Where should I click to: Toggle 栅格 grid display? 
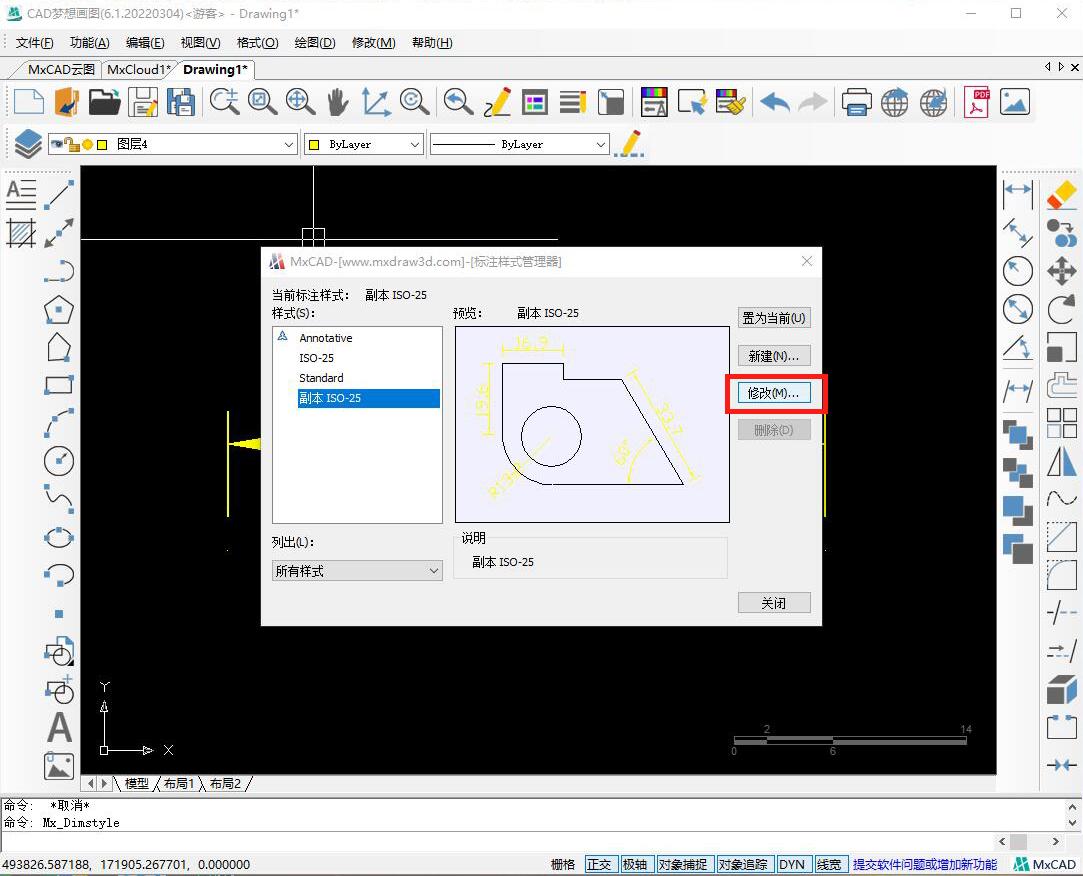click(x=563, y=864)
